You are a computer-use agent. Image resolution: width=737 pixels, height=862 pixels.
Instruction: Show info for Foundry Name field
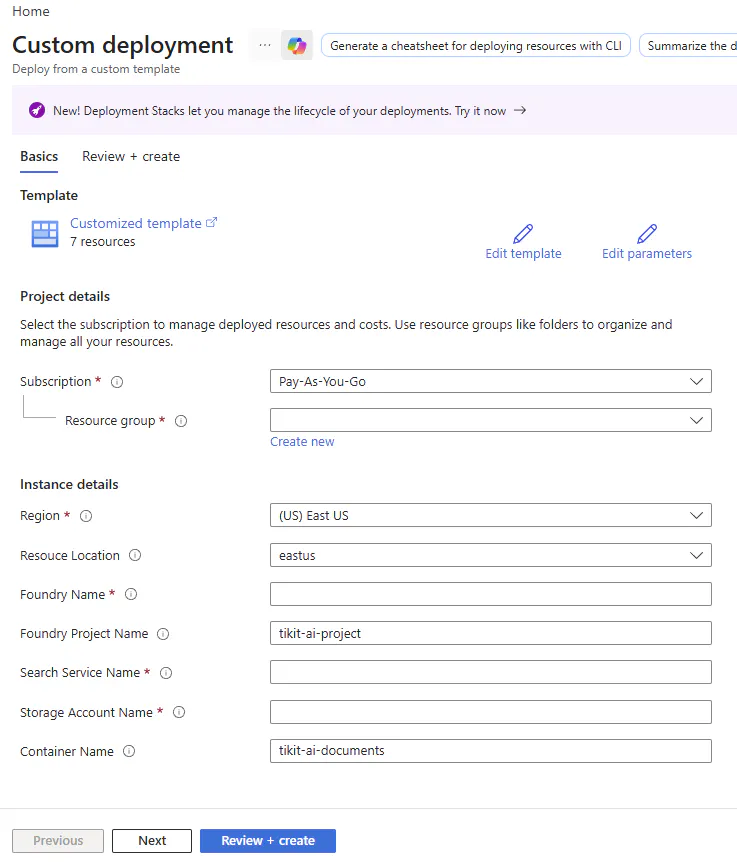coord(131,594)
